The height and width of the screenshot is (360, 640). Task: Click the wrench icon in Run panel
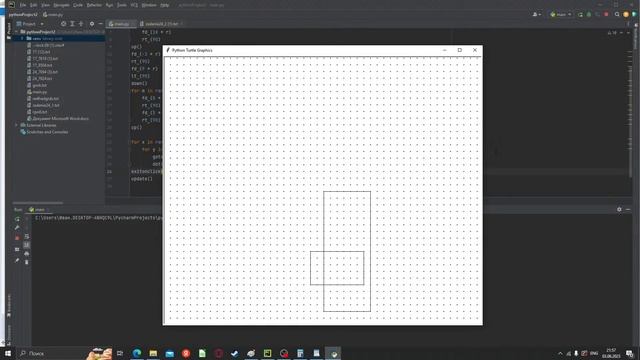point(17,228)
